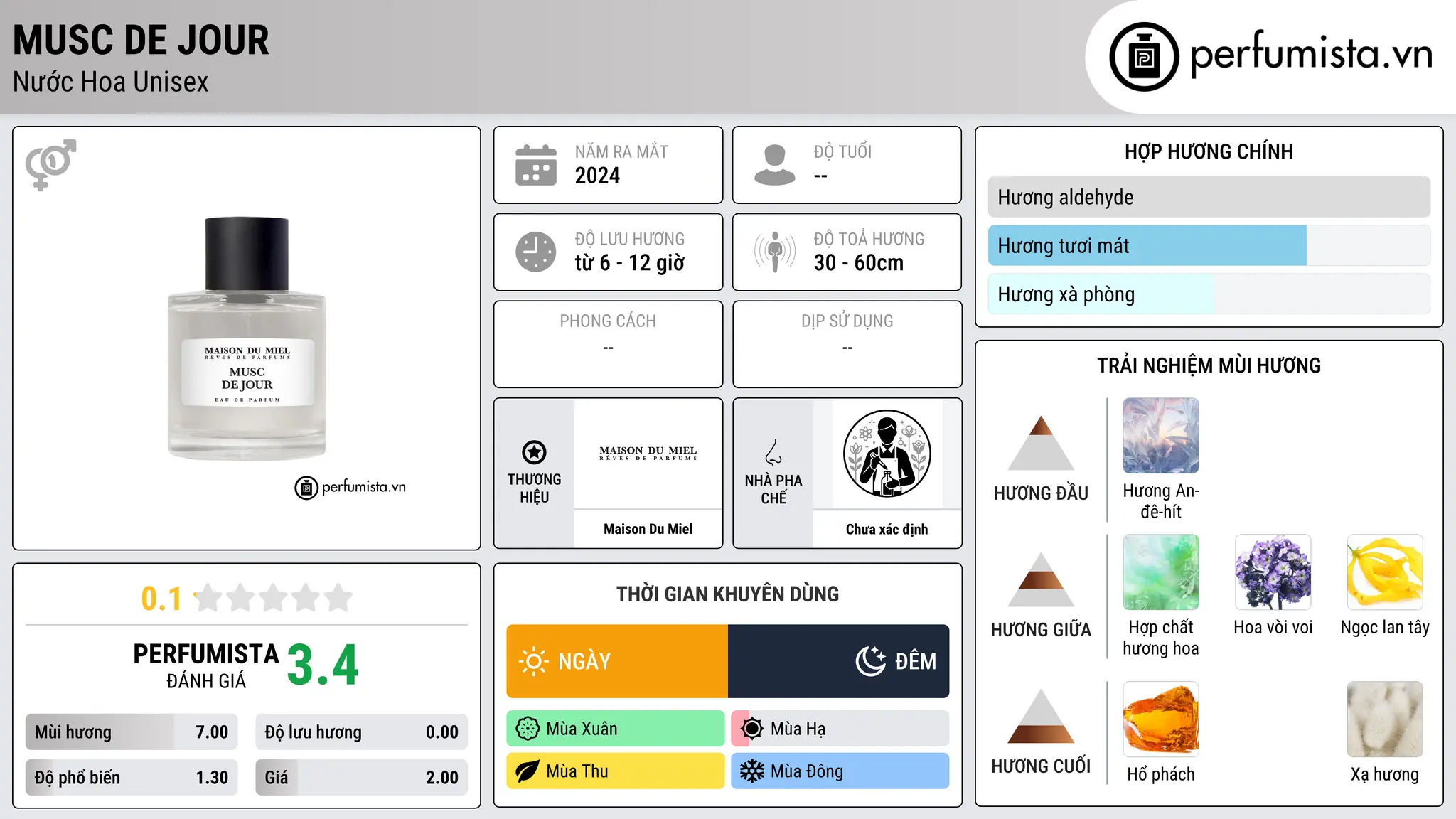
Task: Click the user rating number 0.1
Action: [161, 599]
